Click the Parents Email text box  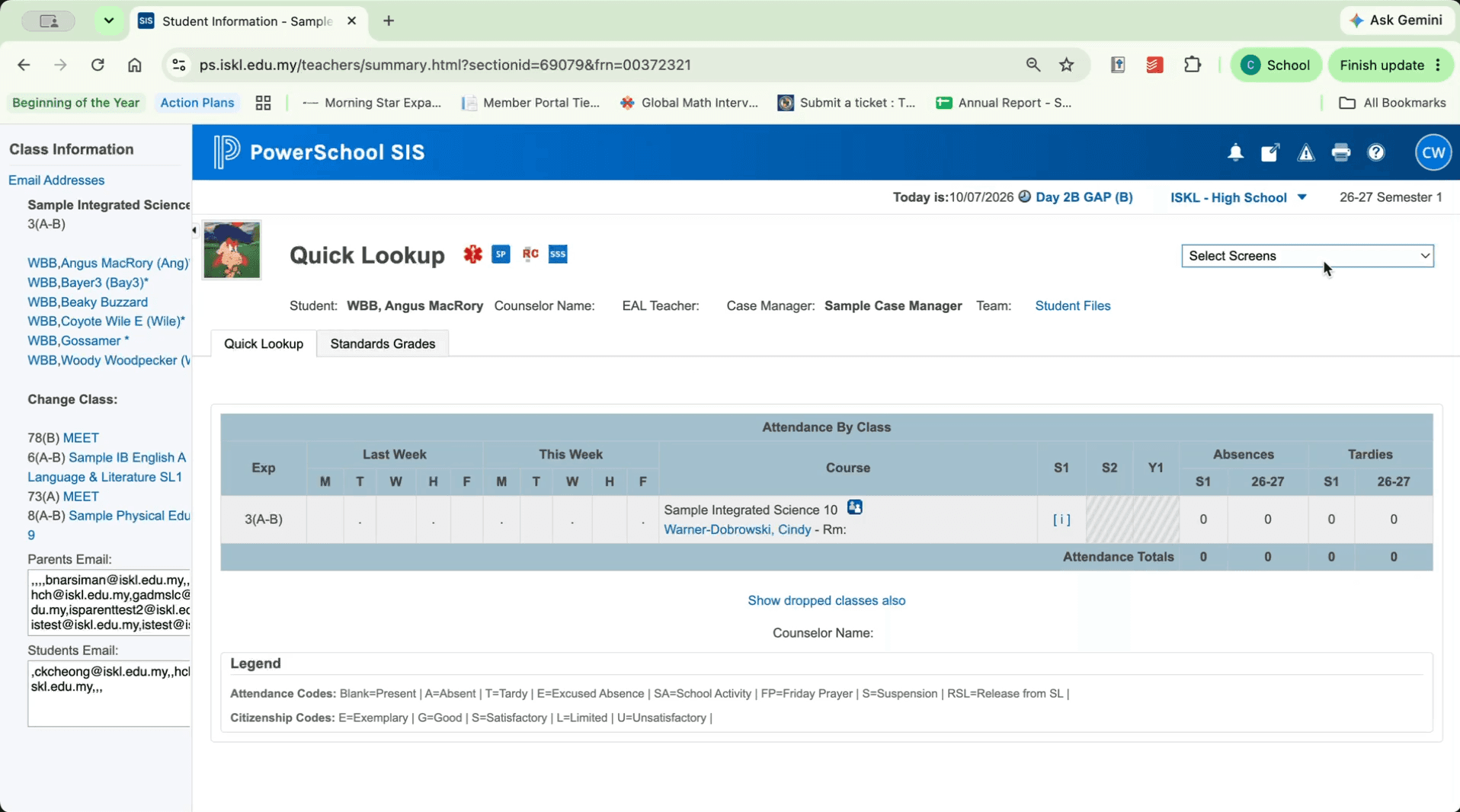(109, 603)
